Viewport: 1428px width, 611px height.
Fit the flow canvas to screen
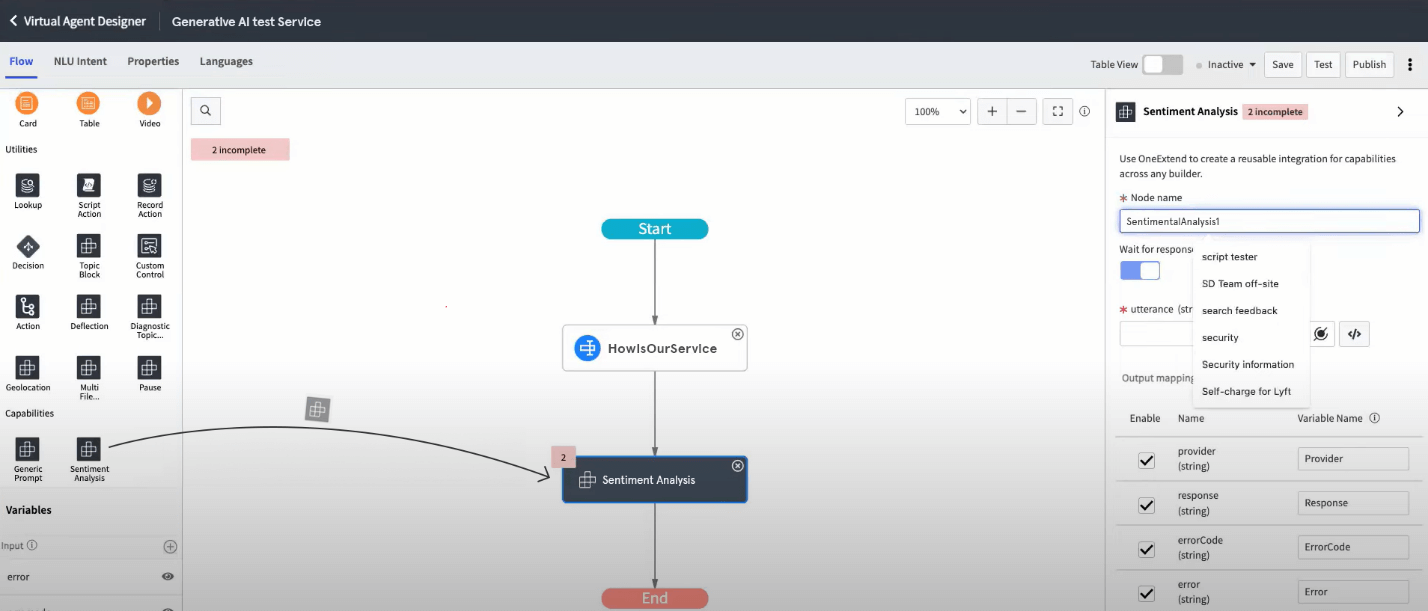(x=1058, y=111)
